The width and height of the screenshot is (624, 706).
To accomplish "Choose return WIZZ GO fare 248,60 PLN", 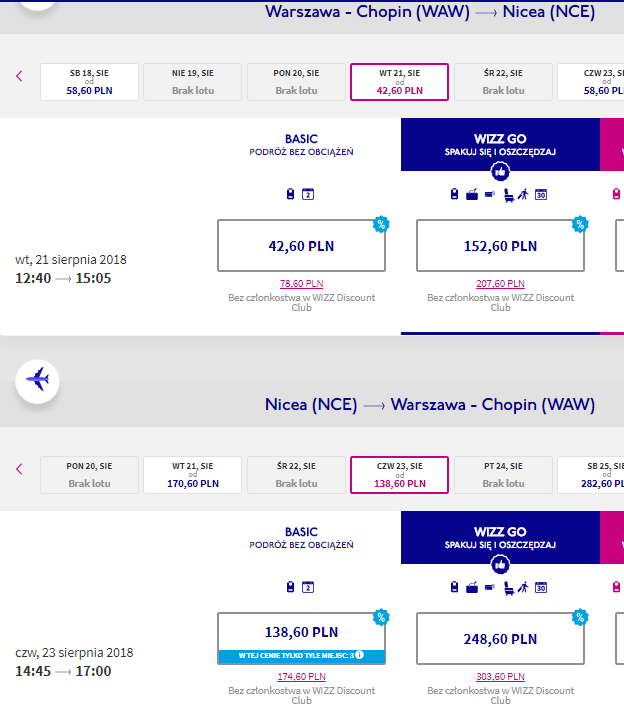I will click(500, 638).
